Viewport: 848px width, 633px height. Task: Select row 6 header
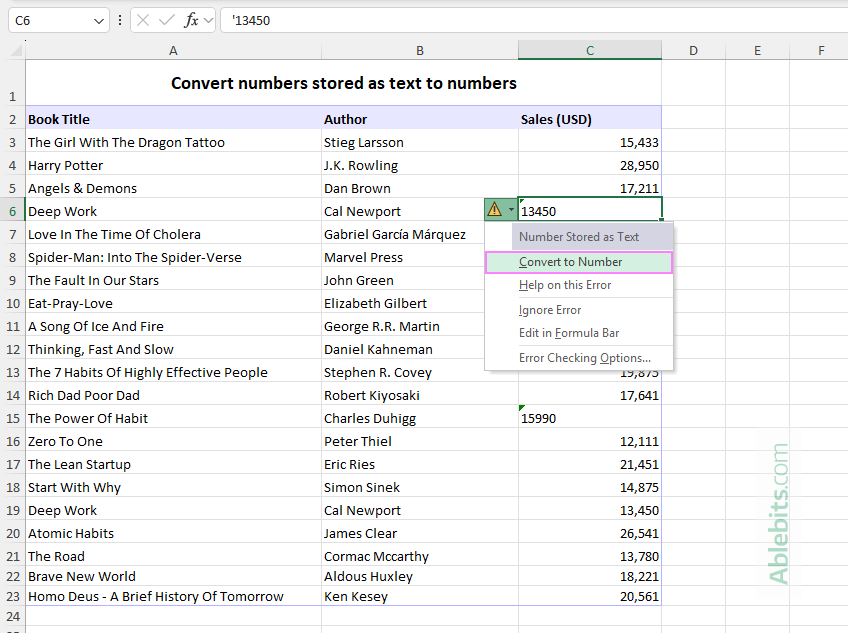click(x=12, y=212)
